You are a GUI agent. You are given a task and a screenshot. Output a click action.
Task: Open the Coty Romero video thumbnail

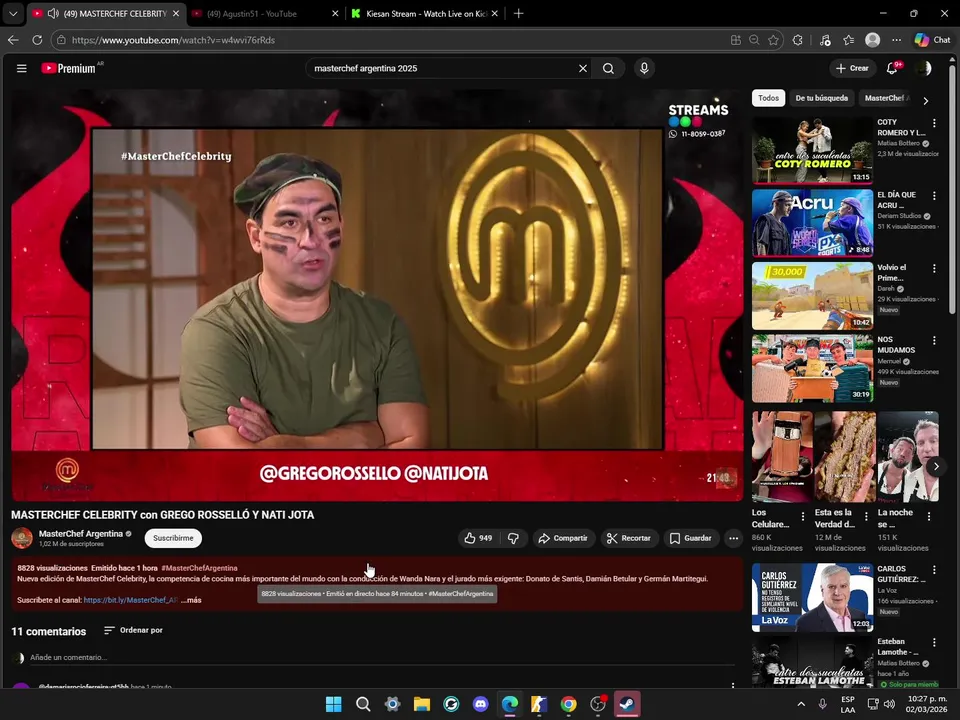(812, 150)
